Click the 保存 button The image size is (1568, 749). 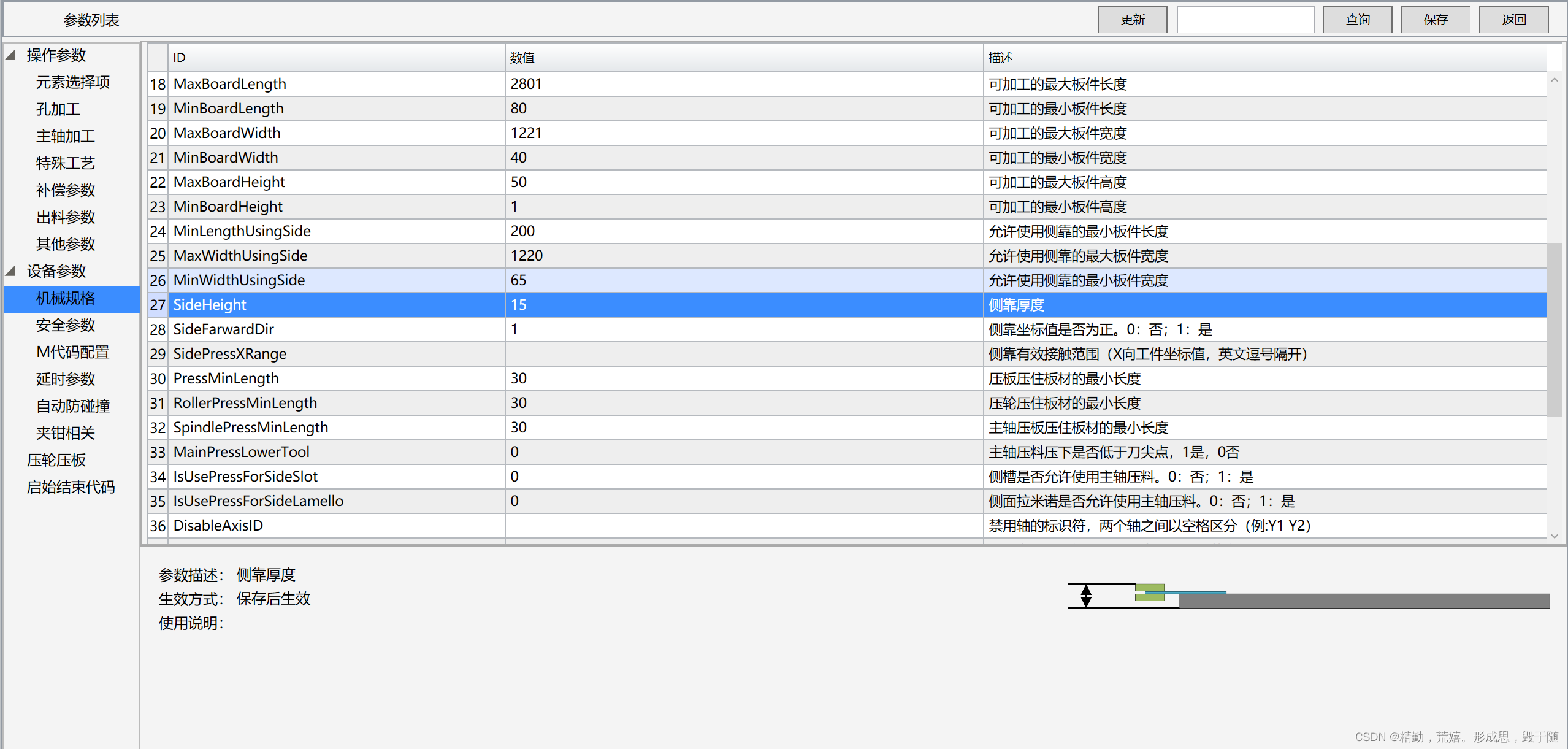click(x=1435, y=20)
